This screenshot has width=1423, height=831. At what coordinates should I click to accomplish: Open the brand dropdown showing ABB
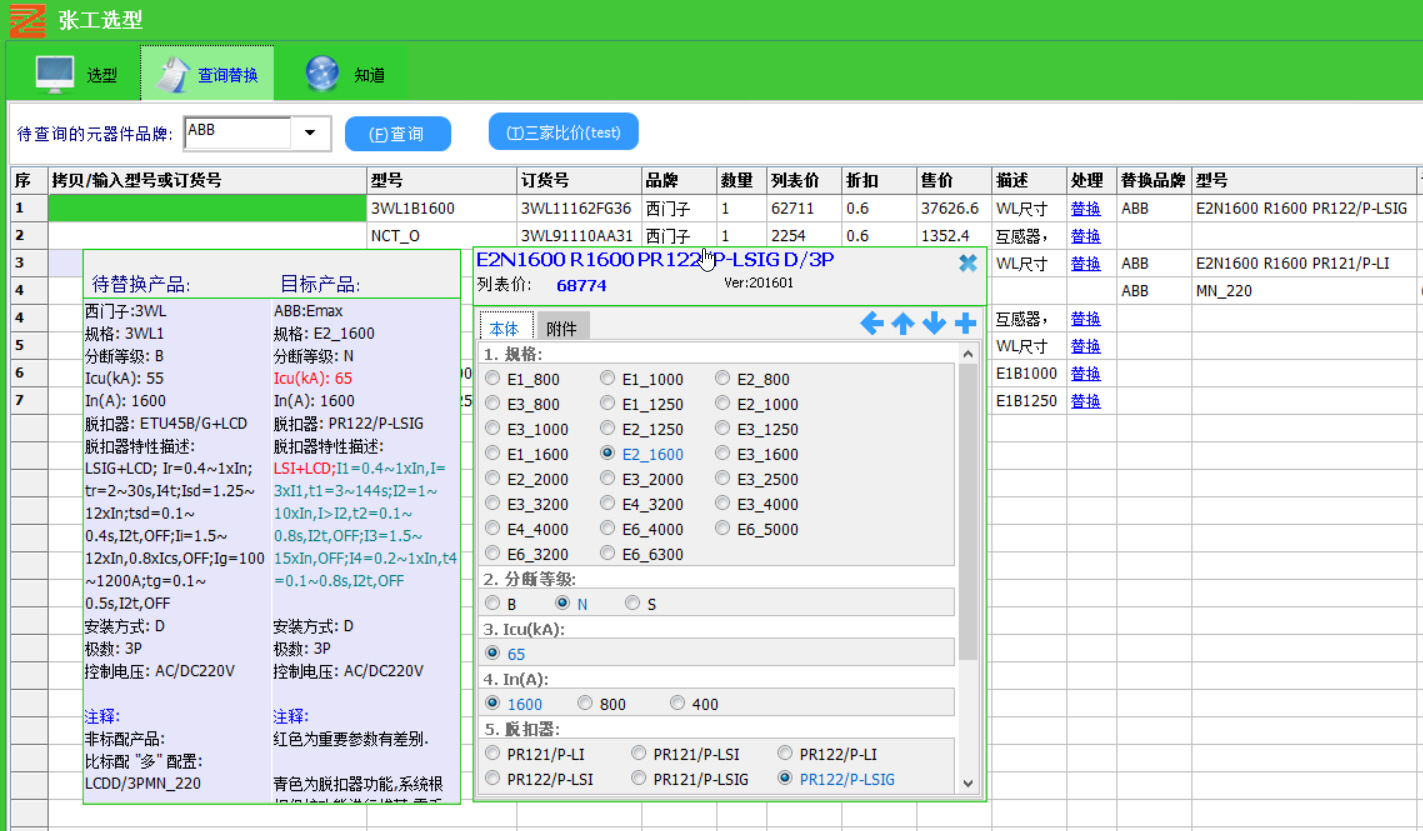pyautogui.click(x=310, y=133)
